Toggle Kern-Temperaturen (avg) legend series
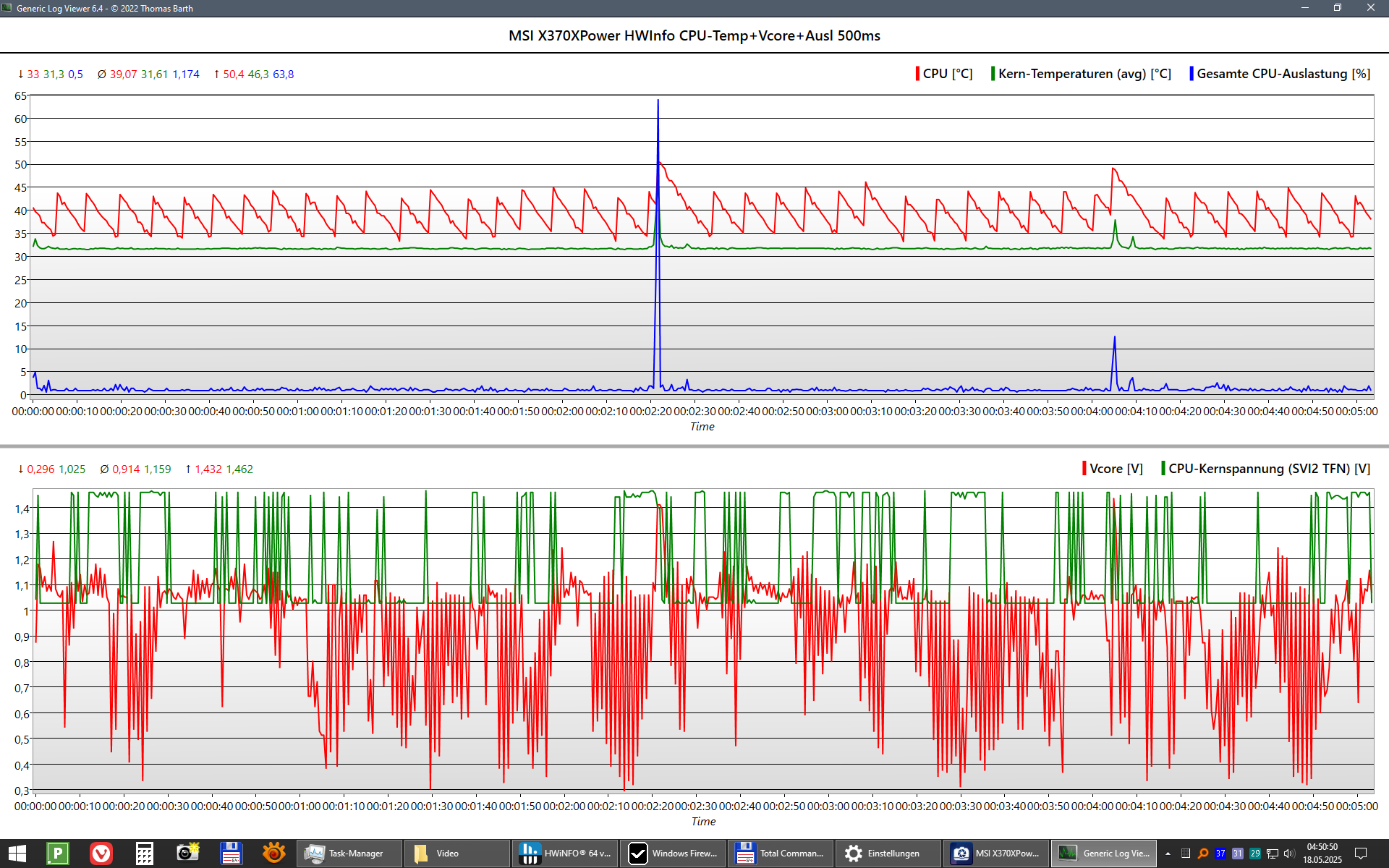The image size is (1389, 868). pos(1084,74)
